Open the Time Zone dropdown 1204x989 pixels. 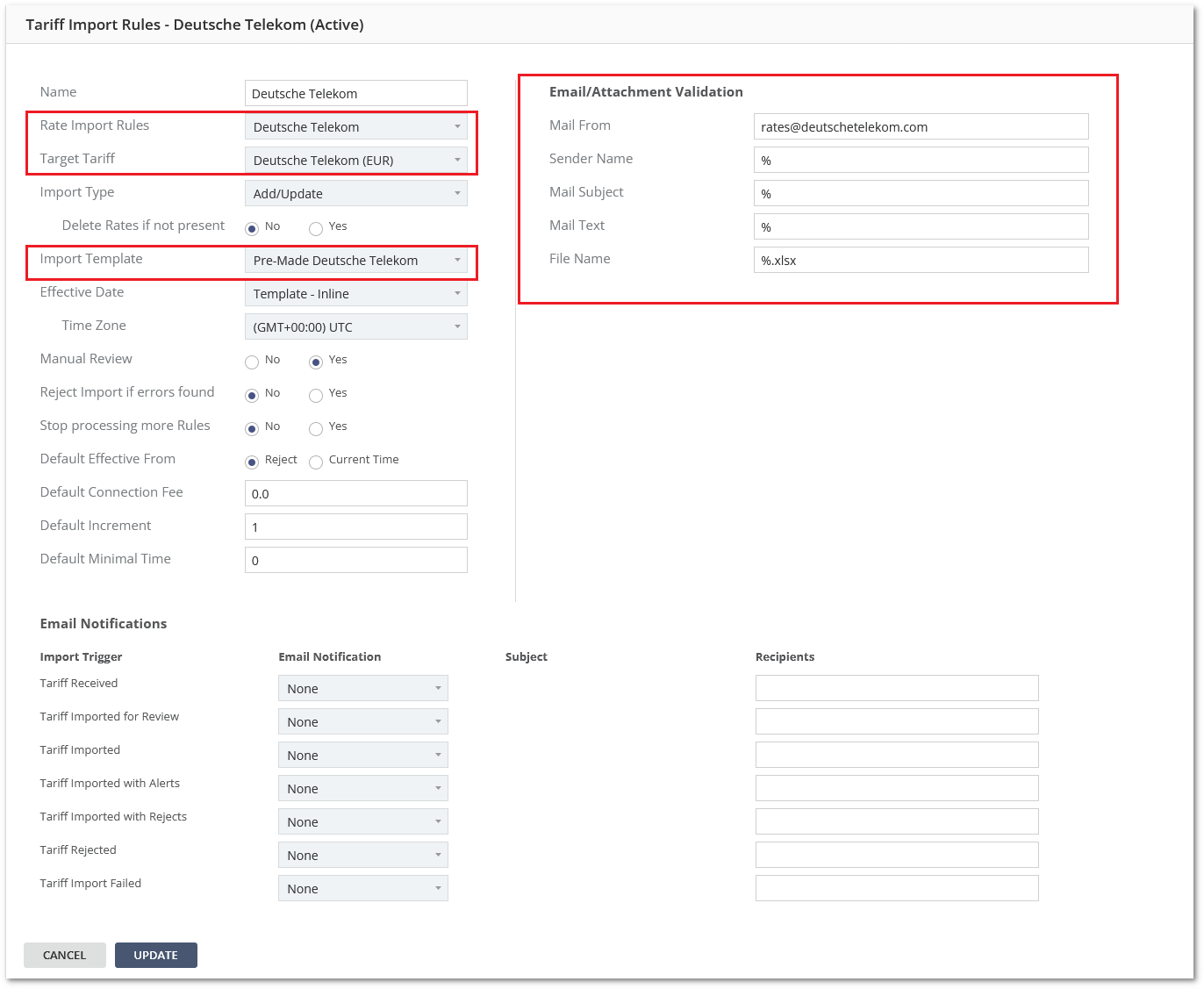click(355, 327)
